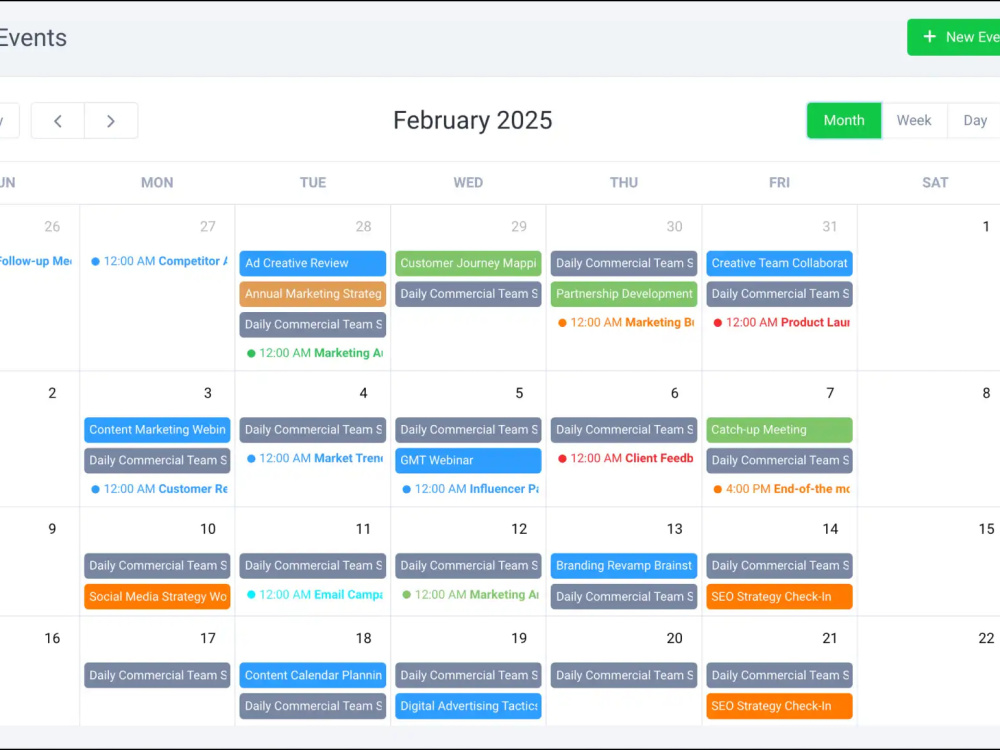
Task: Open Social Media Strategy Workshop event
Action: [x=157, y=597]
